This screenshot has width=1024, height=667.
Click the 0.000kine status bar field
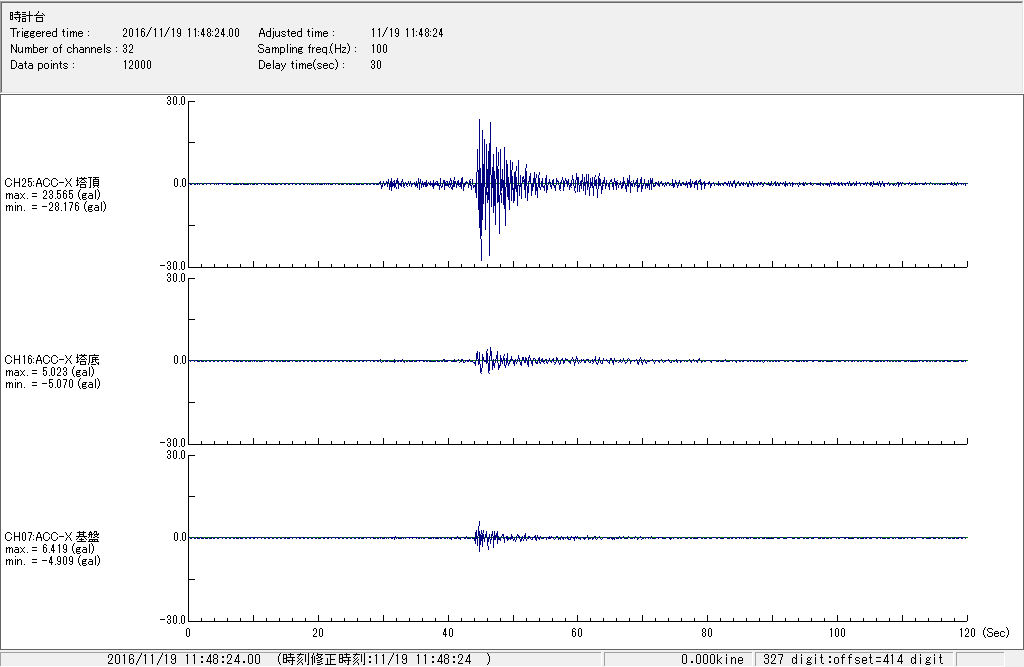(712, 659)
